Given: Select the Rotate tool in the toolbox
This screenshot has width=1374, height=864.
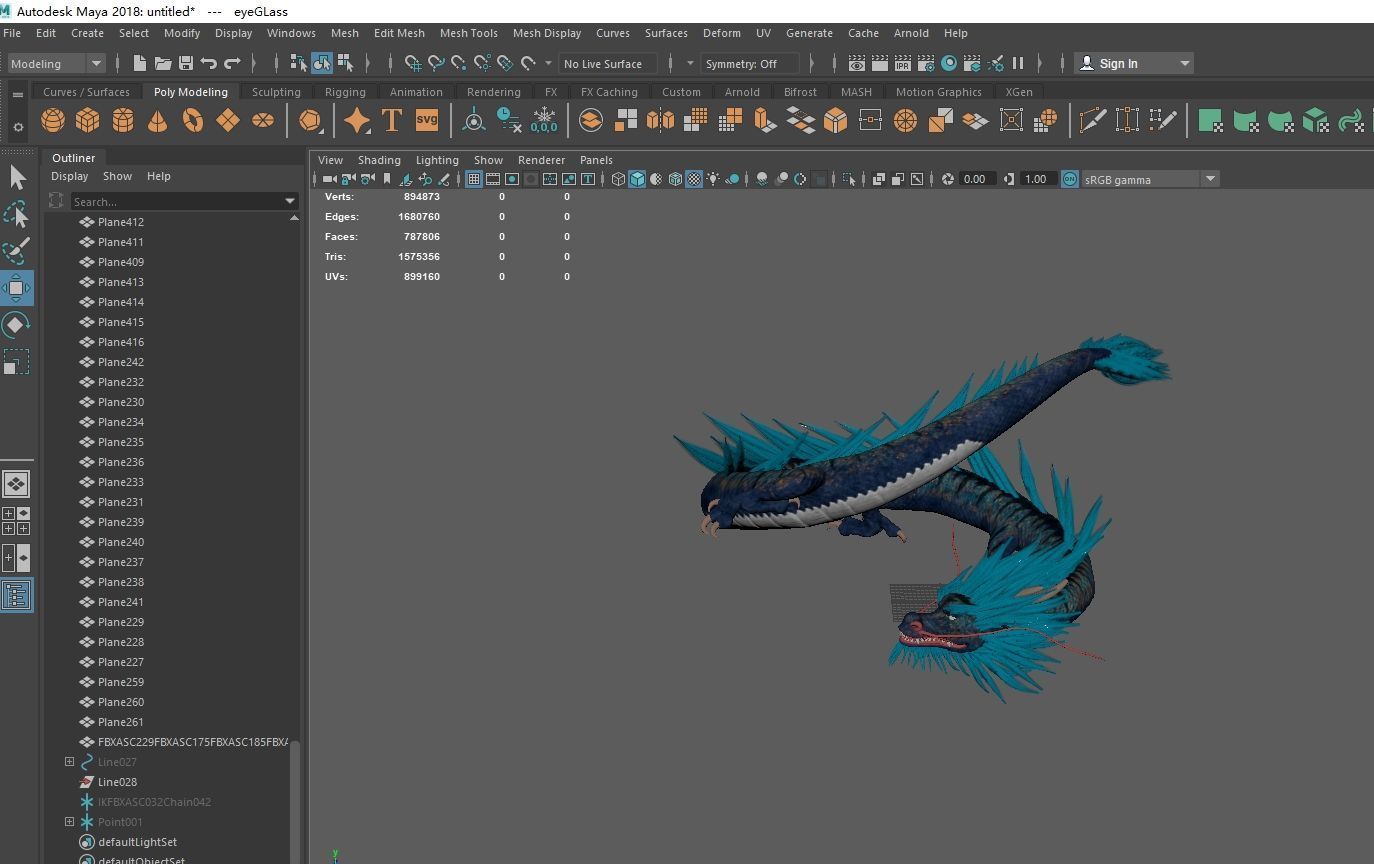Looking at the screenshot, I should 16,325.
